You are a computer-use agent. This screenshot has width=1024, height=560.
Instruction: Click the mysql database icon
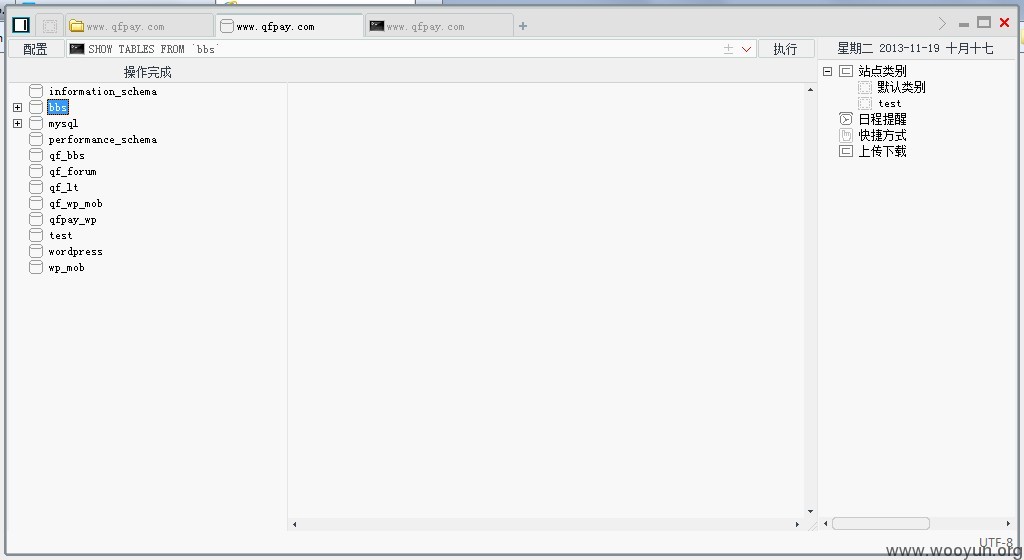(x=36, y=123)
